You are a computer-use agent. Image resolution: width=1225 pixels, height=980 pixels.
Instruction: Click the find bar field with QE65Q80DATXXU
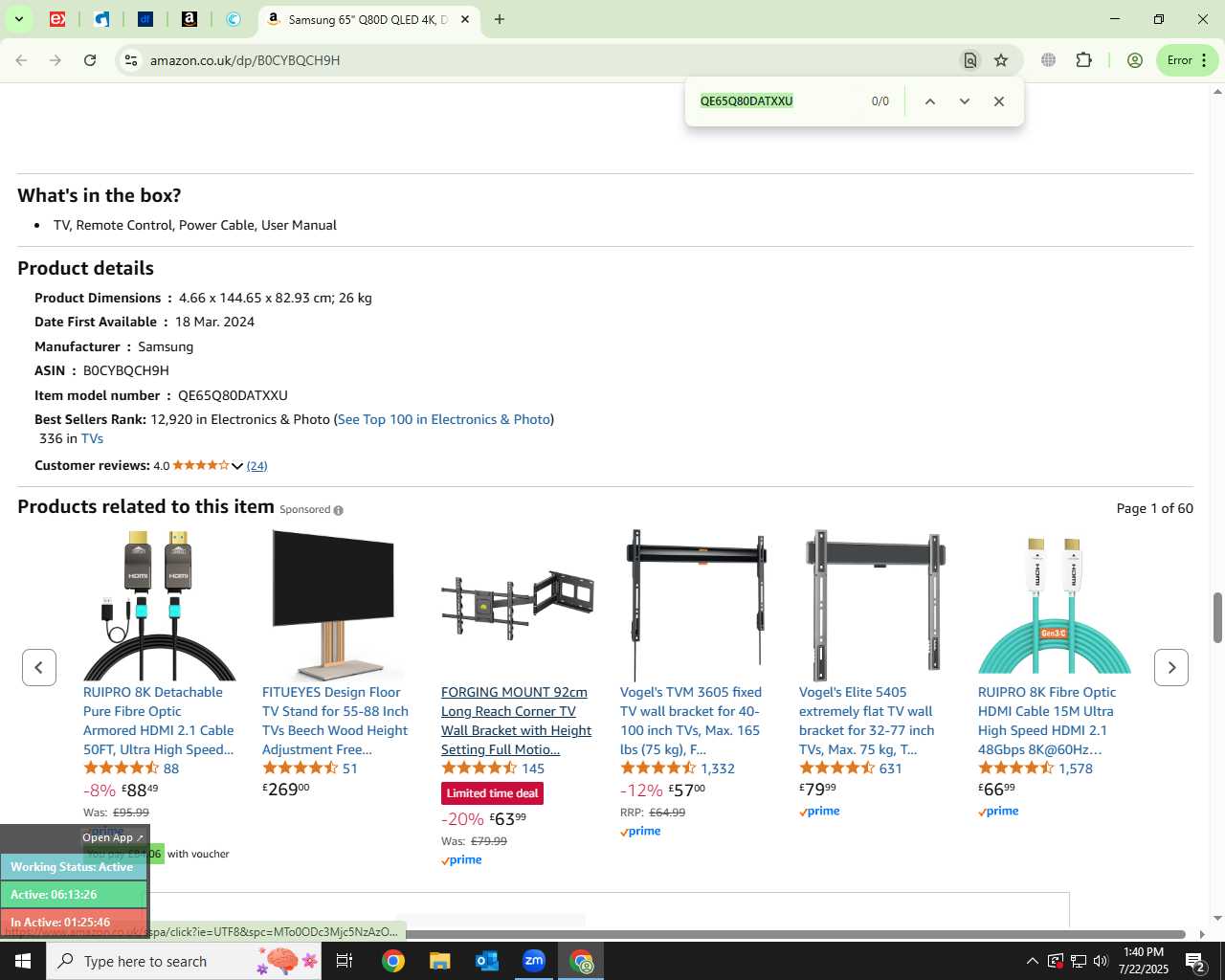(x=775, y=101)
